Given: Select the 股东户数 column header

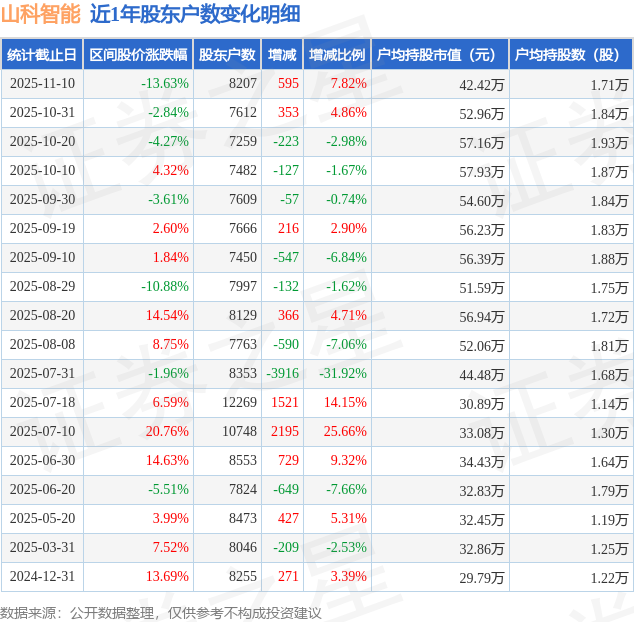Looking at the screenshot, I should [227, 55].
